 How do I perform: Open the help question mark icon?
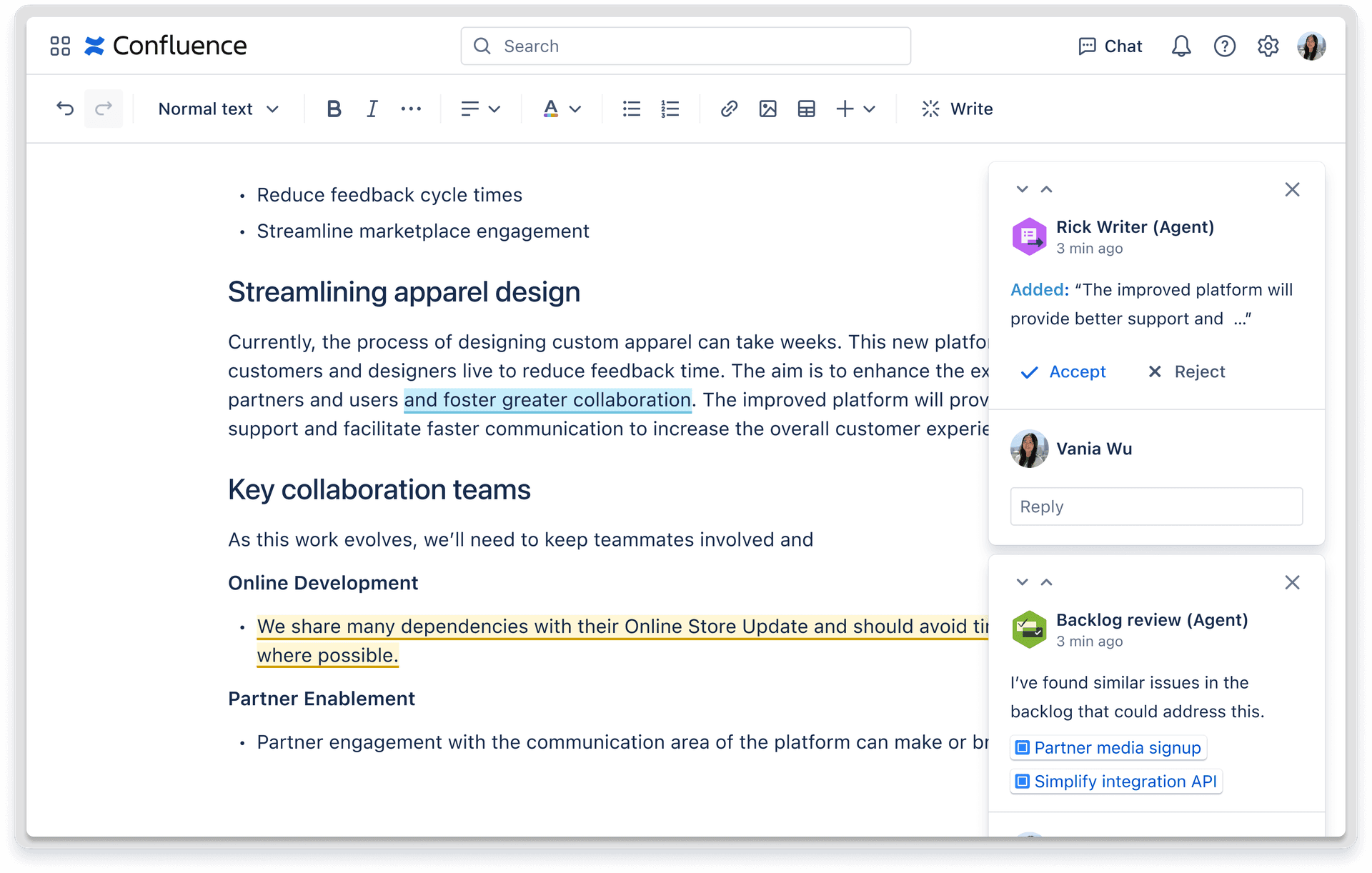click(1225, 46)
